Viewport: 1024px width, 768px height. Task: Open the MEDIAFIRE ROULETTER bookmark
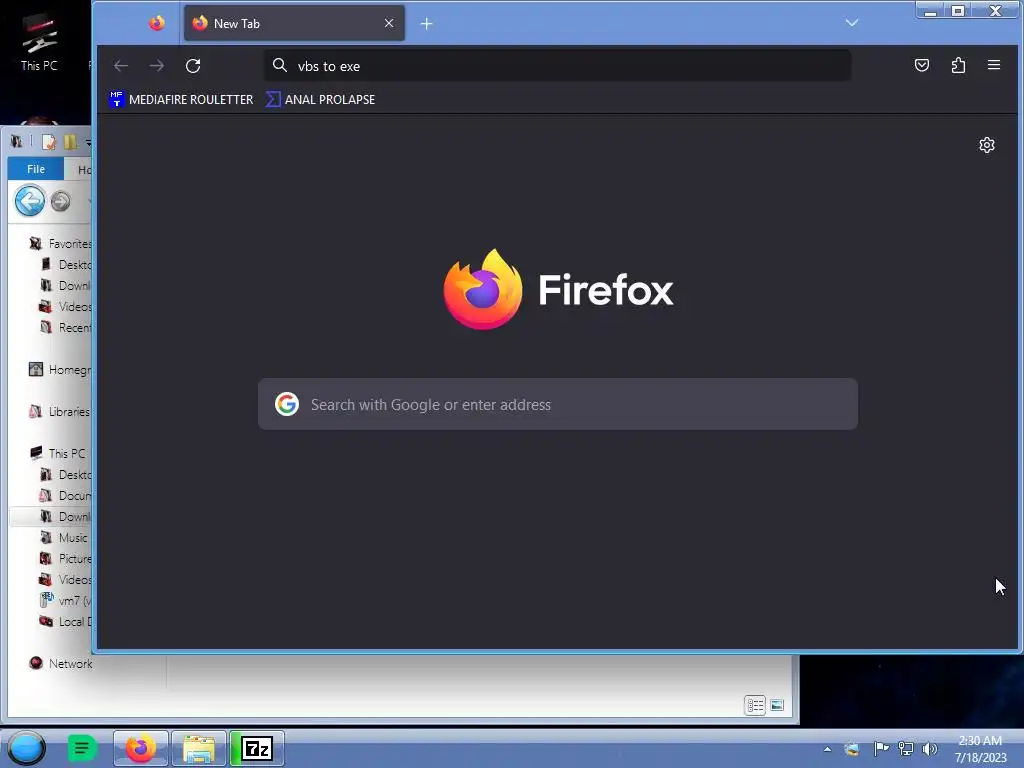point(181,99)
